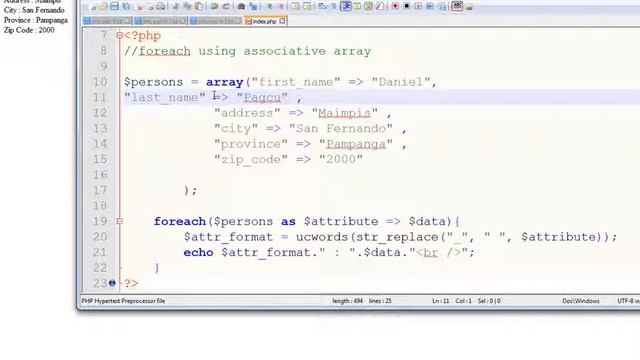Click 'Col : 1' in the status bar

point(463,301)
